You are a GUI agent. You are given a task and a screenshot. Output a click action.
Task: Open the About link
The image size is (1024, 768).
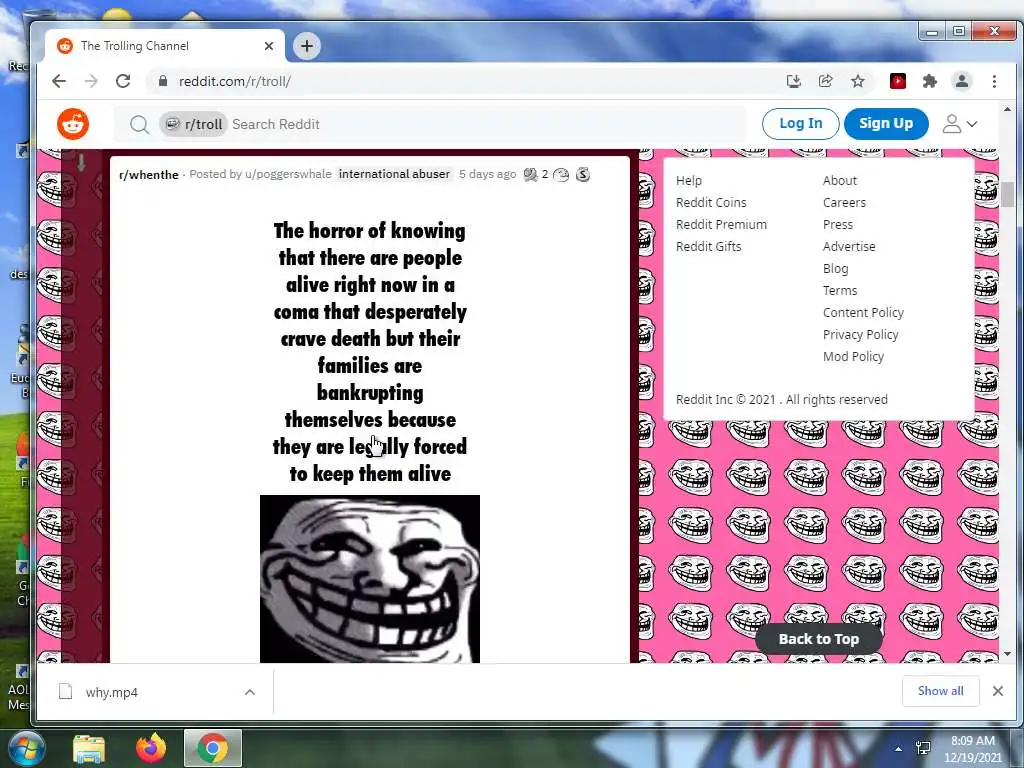point(840,180)
